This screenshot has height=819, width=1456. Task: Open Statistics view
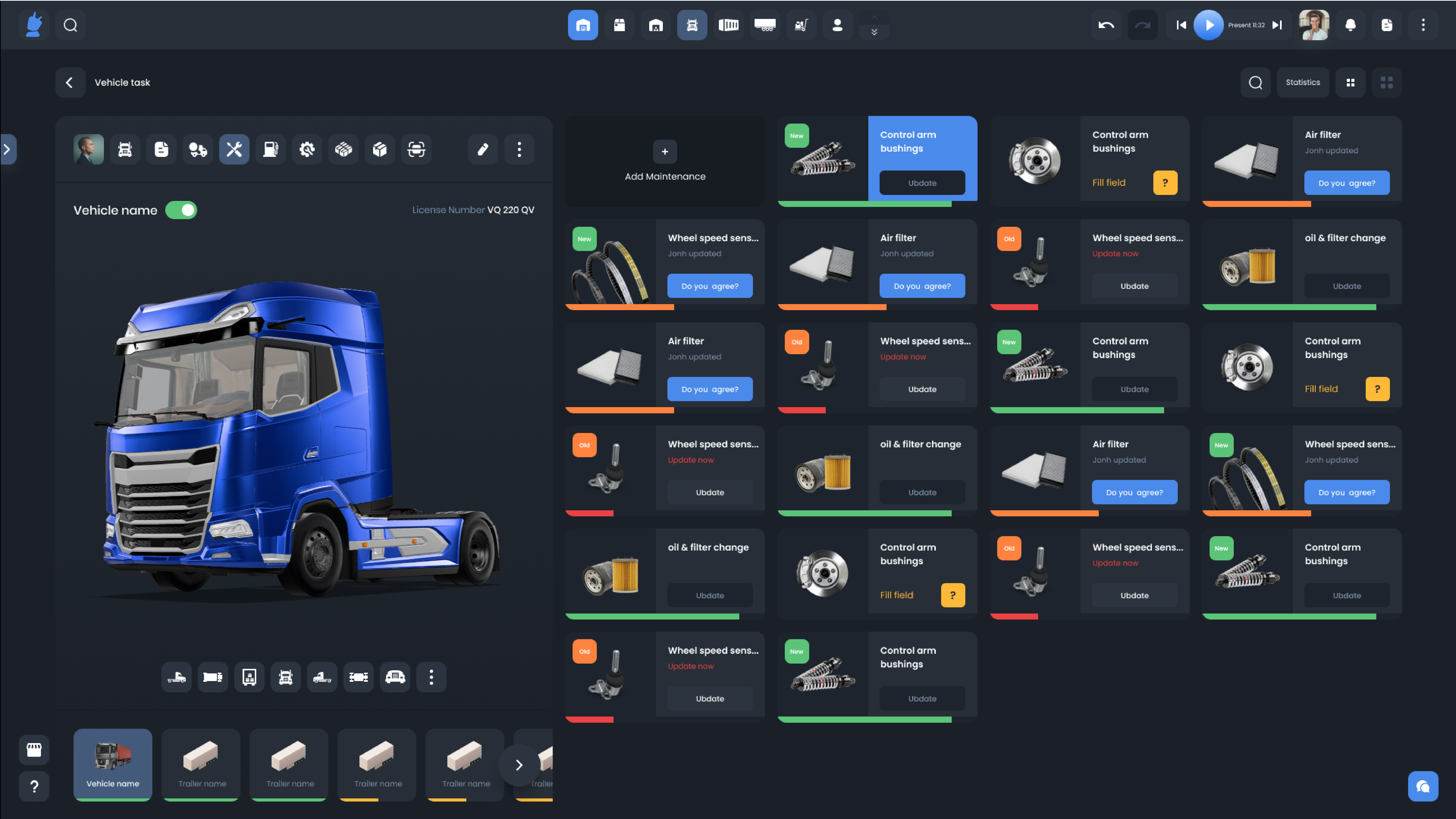coord(1303,82)
